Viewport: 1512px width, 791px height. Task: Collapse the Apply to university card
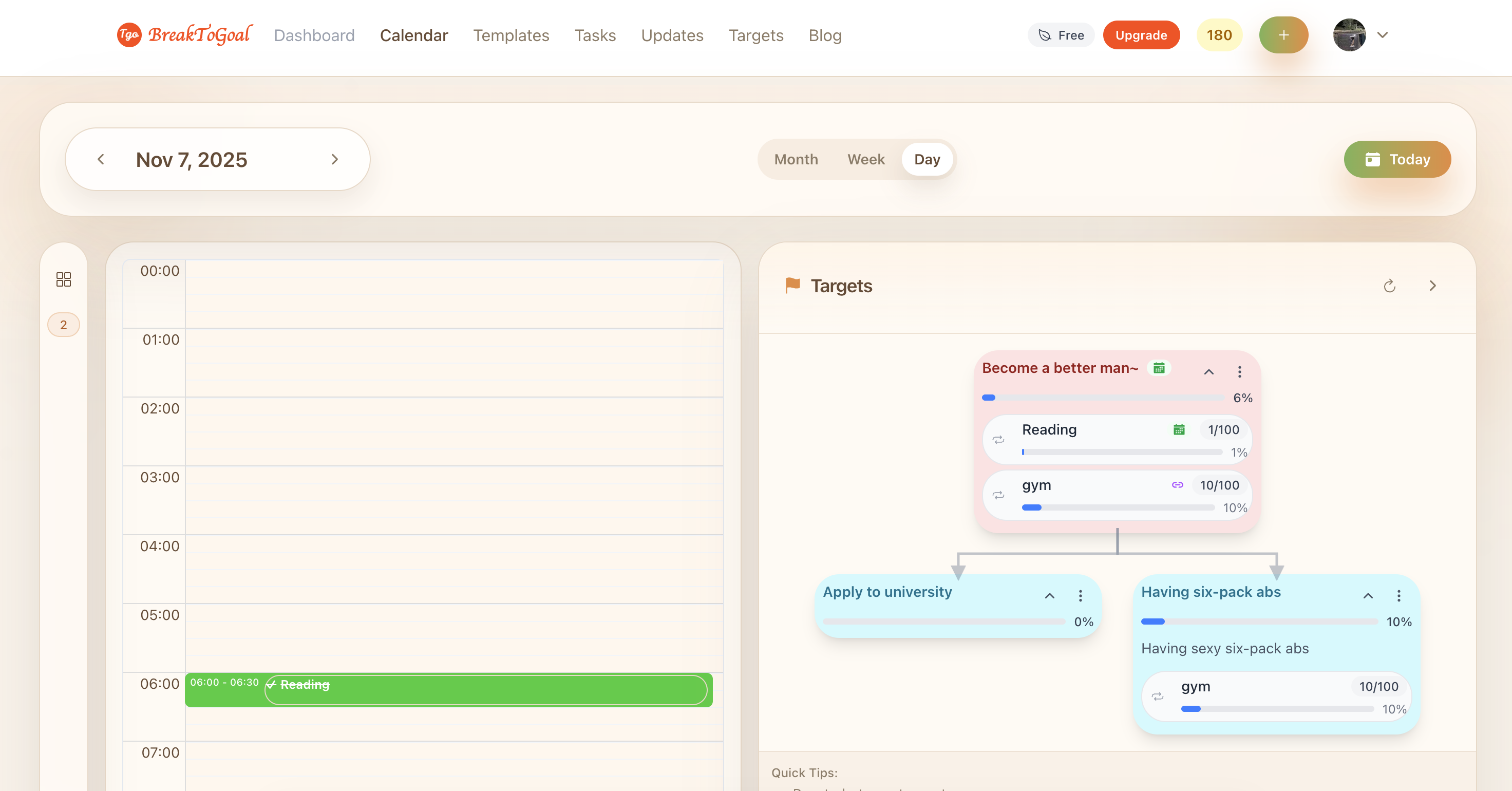1049,596
